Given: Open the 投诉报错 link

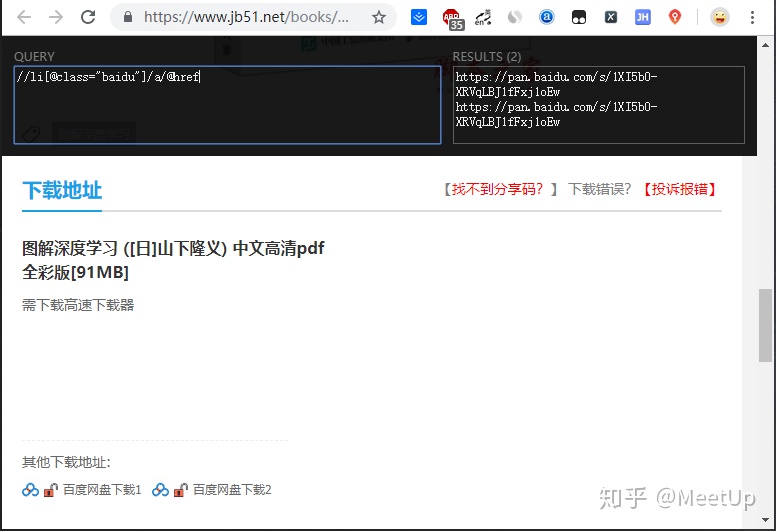Looking at the screenshot, I should 679,189.
